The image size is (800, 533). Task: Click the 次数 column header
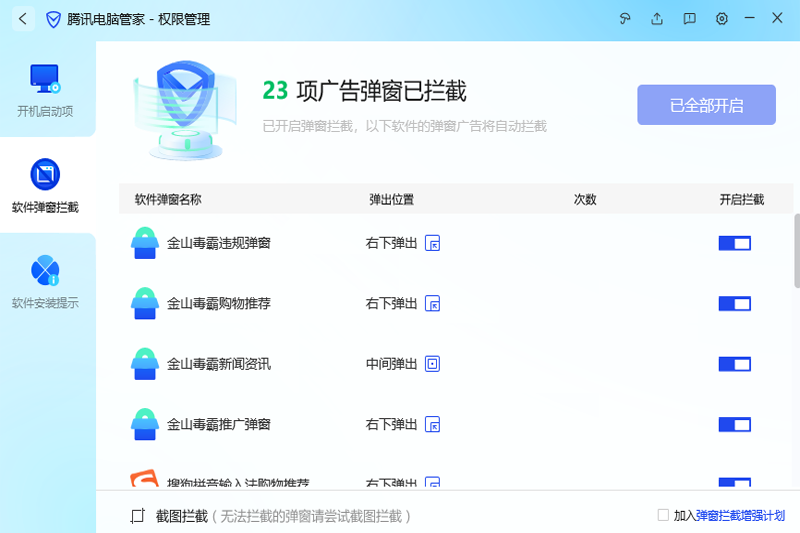pos(585,199)
